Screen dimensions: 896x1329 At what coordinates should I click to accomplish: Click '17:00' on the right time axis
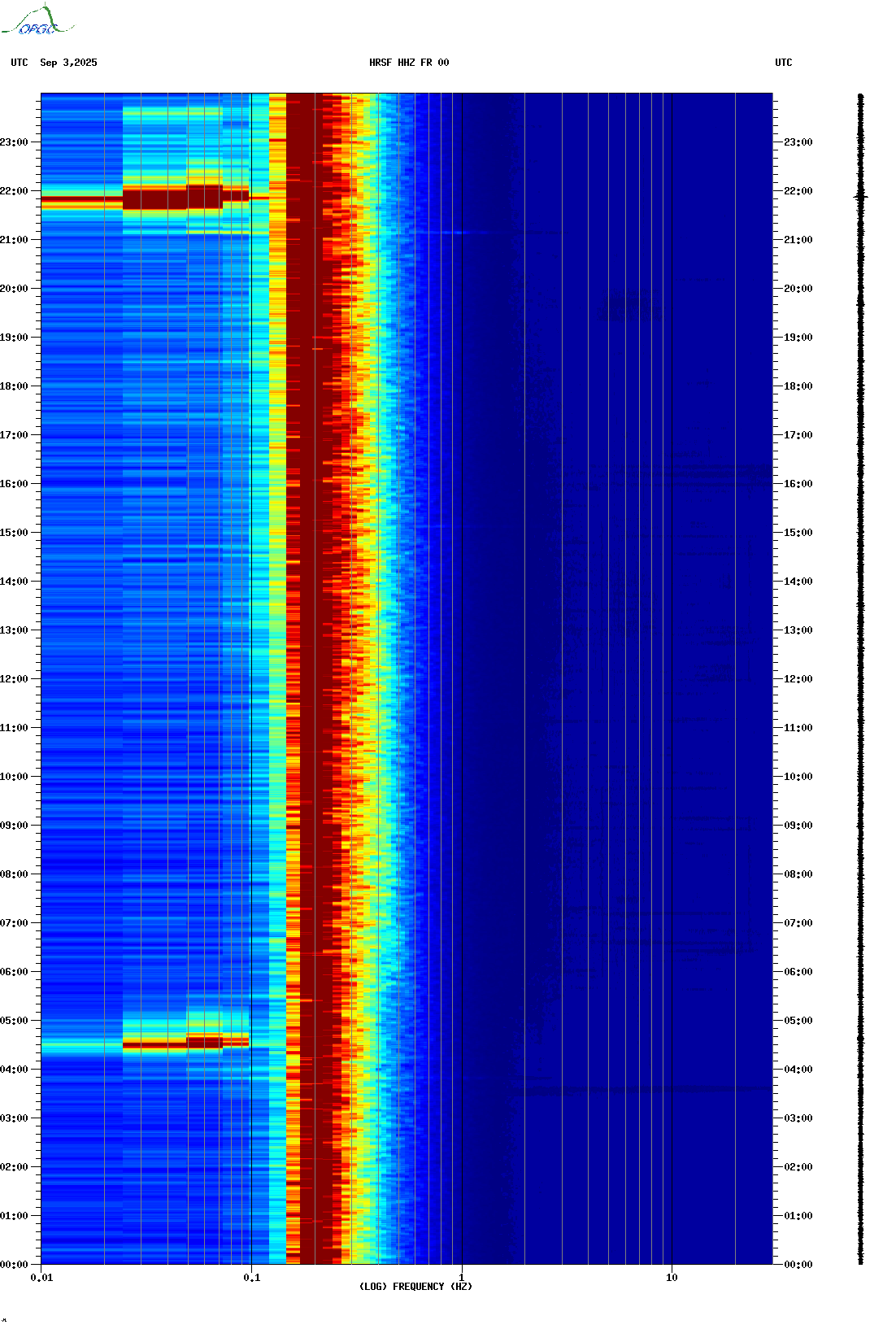pos(798,435)
